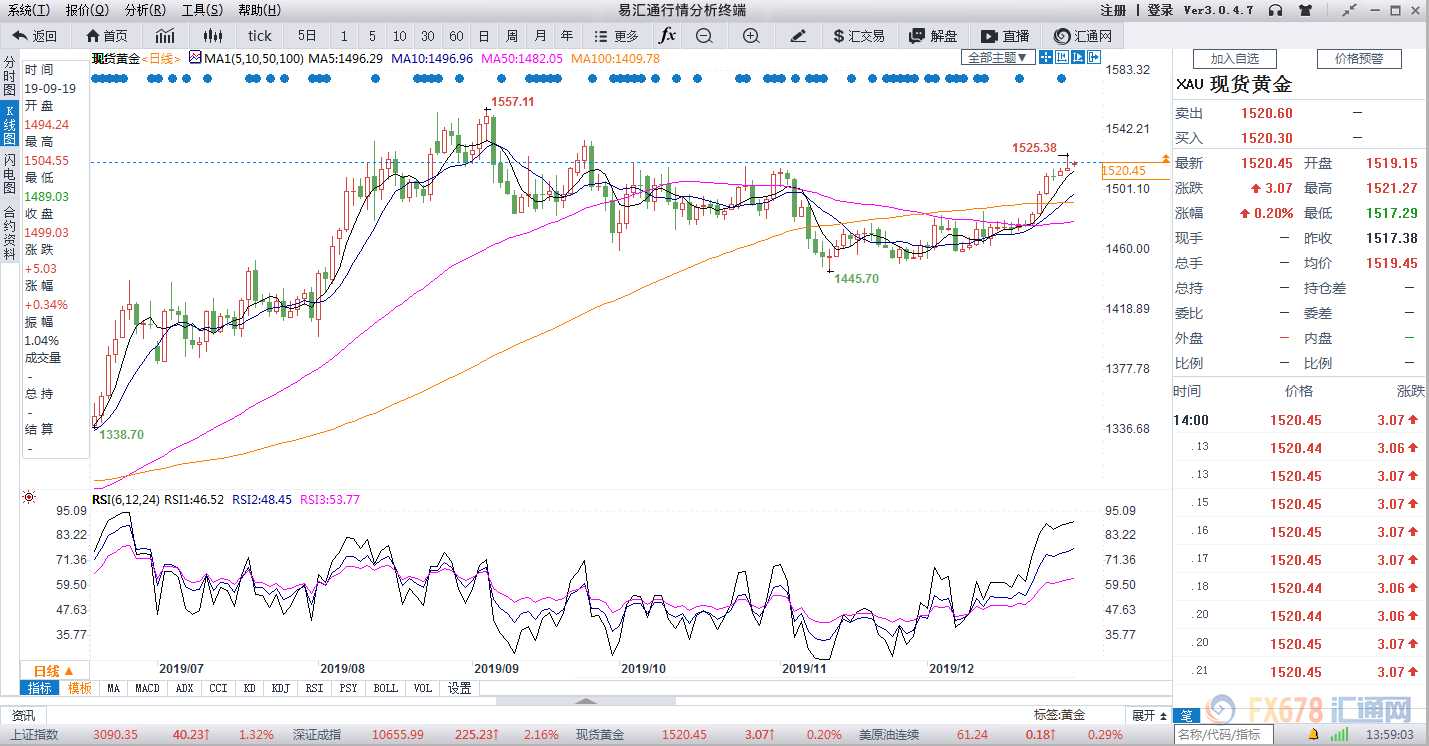Click the 价格预警 button
Viewport: 1429px width, 746px height.
click(1359, 59)
